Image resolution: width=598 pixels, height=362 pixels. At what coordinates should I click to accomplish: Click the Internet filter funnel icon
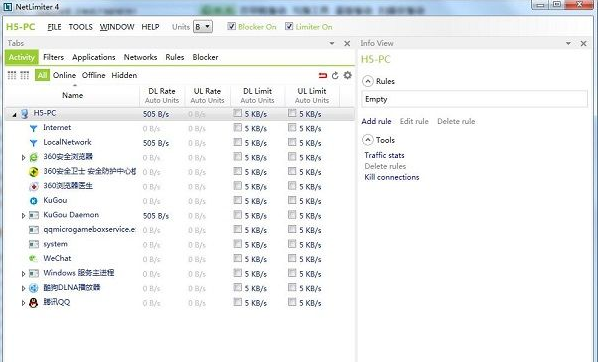(34, 128)
